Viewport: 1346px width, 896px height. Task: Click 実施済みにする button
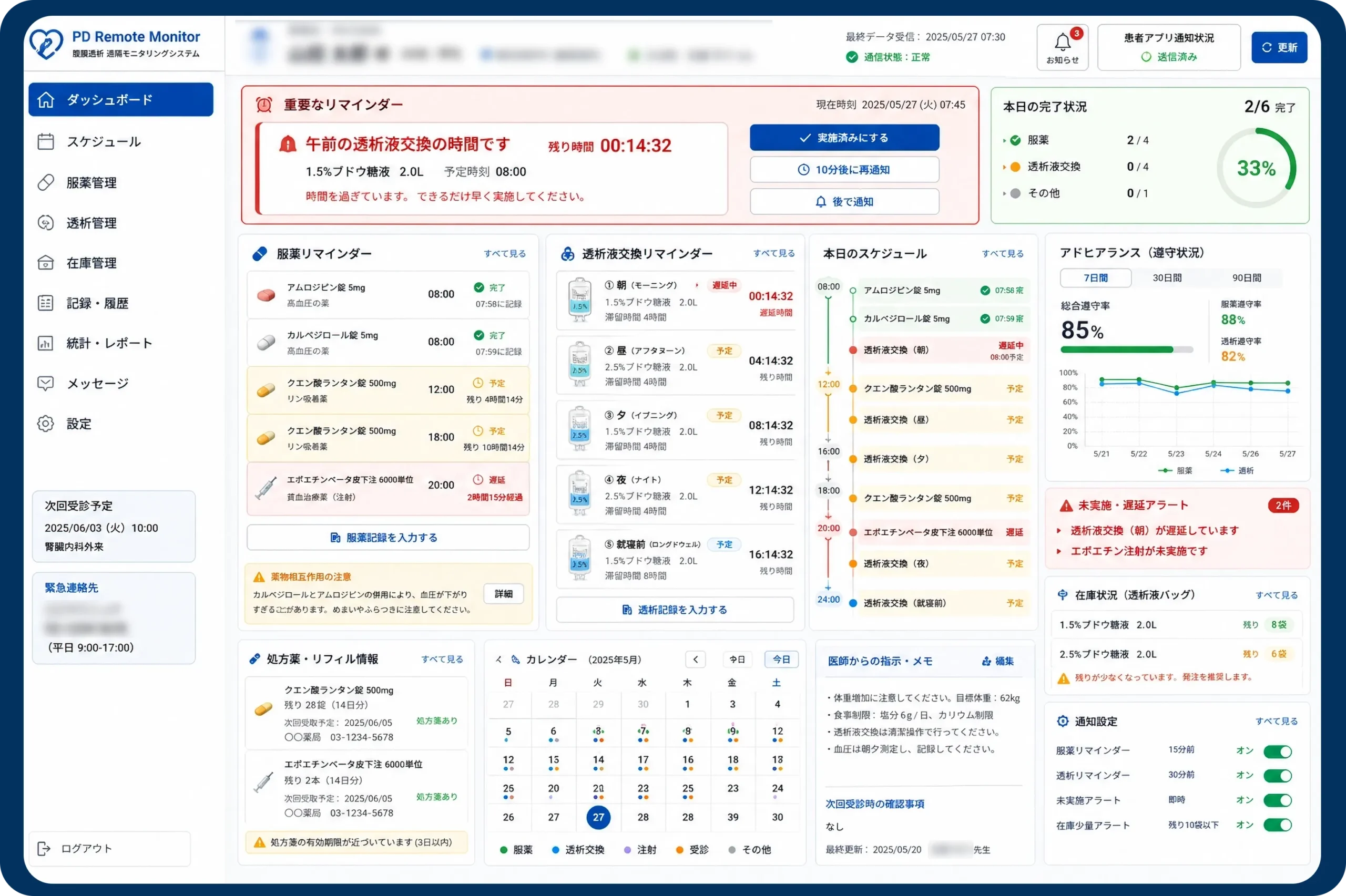click(844, 138)
